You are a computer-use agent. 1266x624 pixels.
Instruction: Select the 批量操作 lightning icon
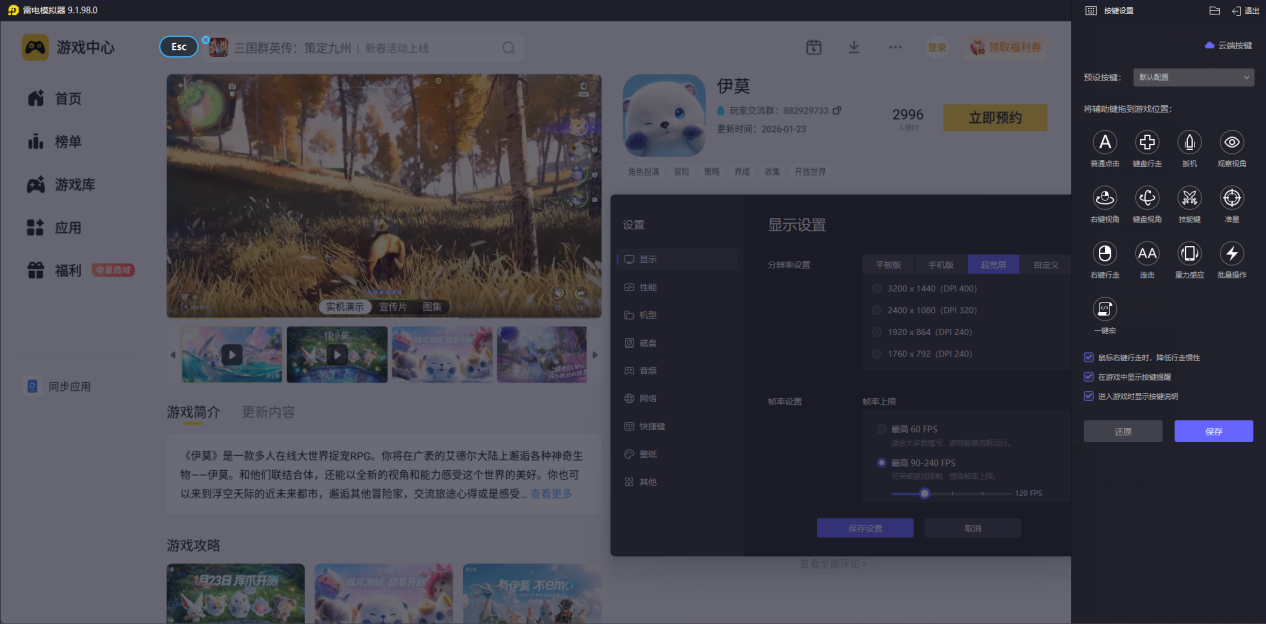click(1232, 253)
